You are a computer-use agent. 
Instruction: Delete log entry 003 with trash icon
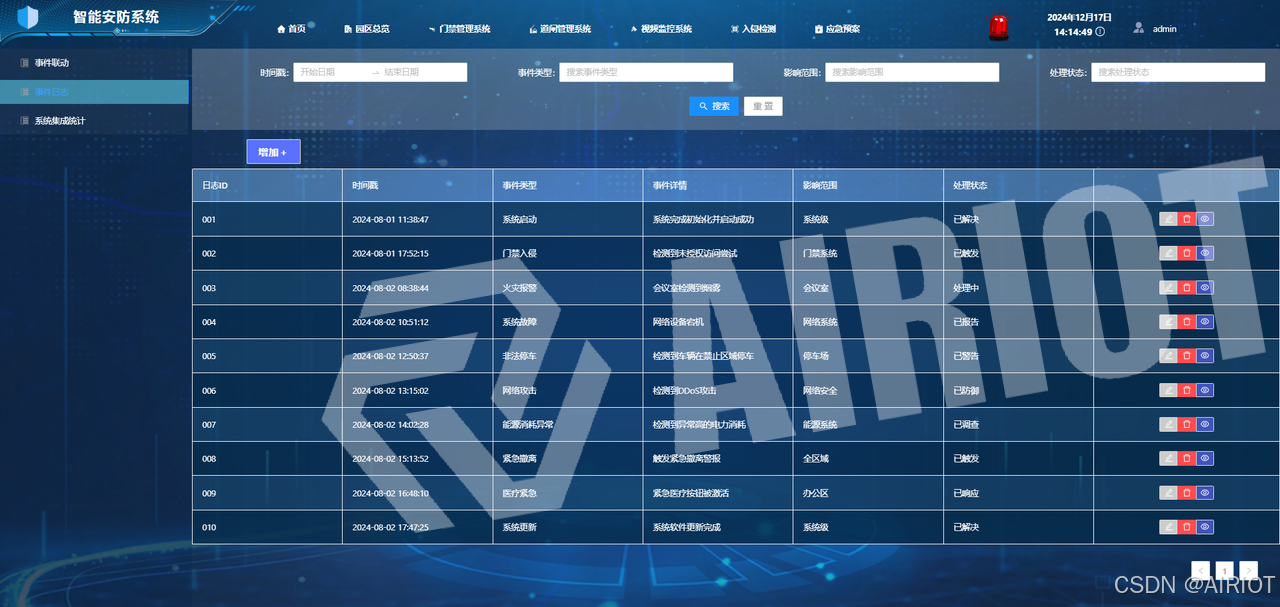1186,288
